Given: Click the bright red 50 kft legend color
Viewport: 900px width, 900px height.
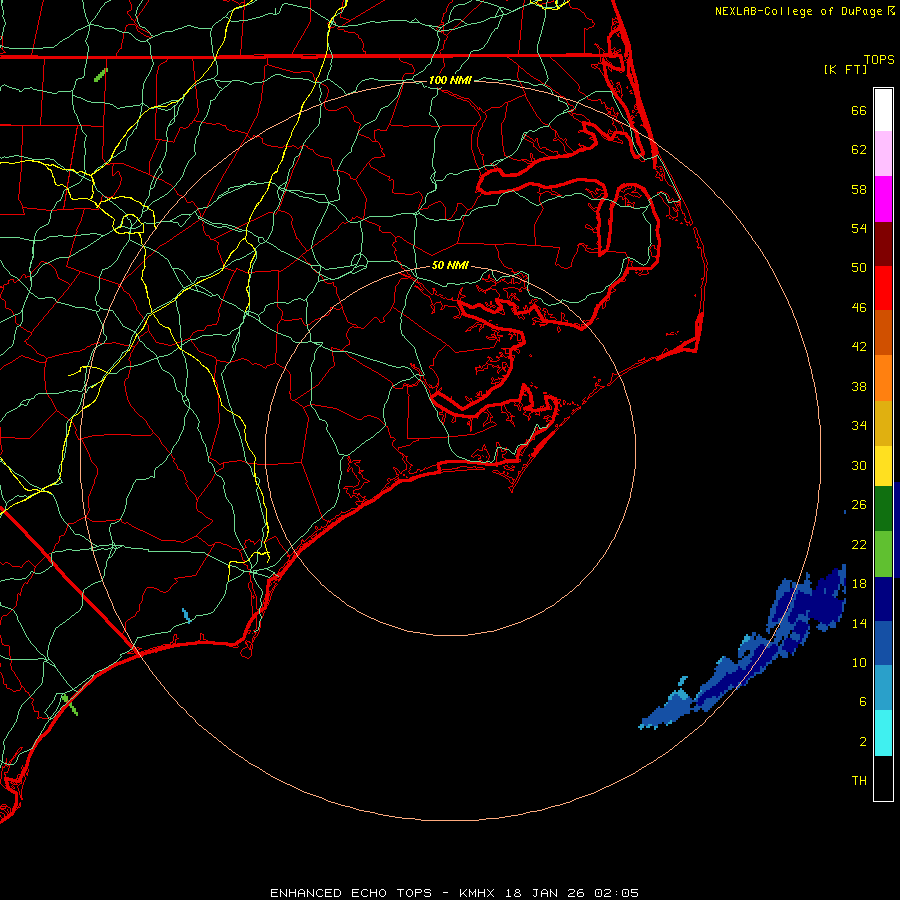Looking at the screenshot, I should (883, 288).
